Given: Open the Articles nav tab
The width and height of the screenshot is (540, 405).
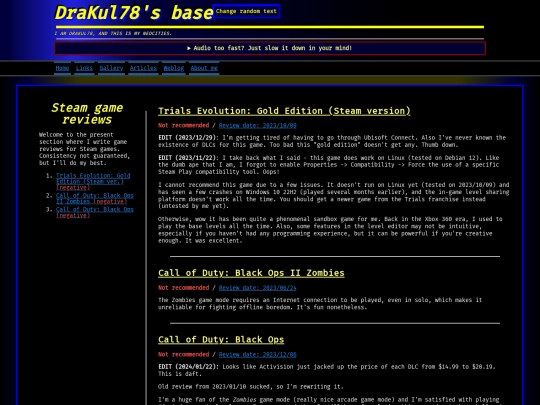Looking at the screenshot, I should pyautogui.click(x=143, y=68).
